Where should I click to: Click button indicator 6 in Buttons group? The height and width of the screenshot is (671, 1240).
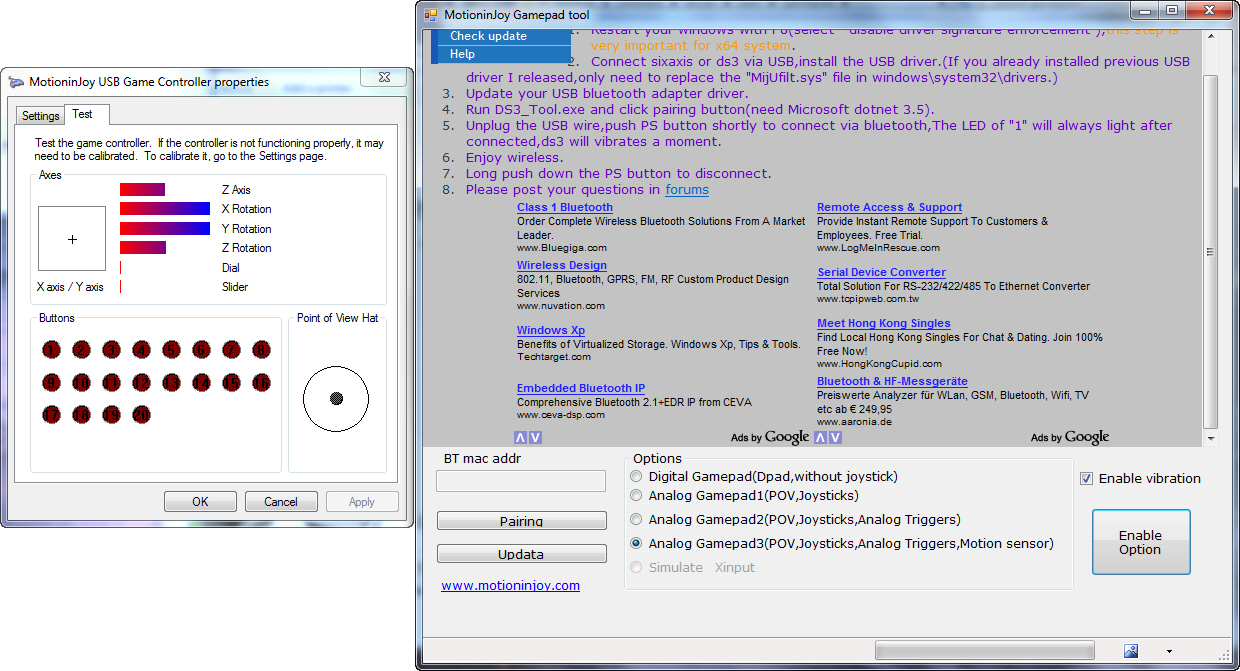[201, 349]
